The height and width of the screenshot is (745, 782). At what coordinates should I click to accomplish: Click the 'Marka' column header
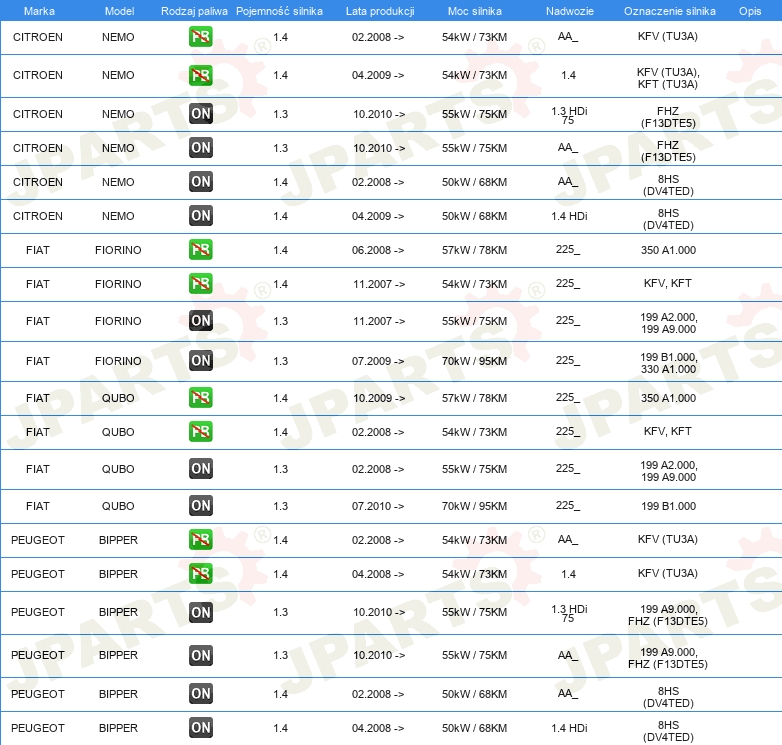(39, 11)
